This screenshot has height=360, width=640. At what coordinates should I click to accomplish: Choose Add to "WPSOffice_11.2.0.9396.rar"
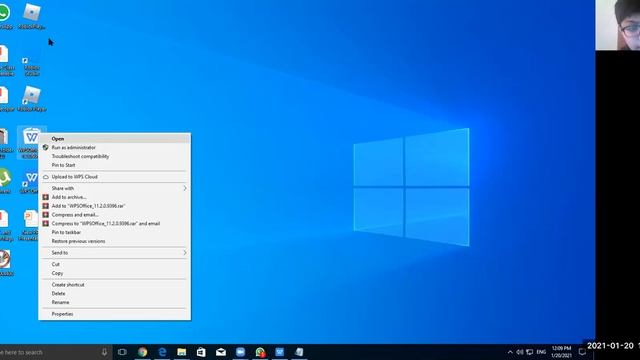pos(114,206)
